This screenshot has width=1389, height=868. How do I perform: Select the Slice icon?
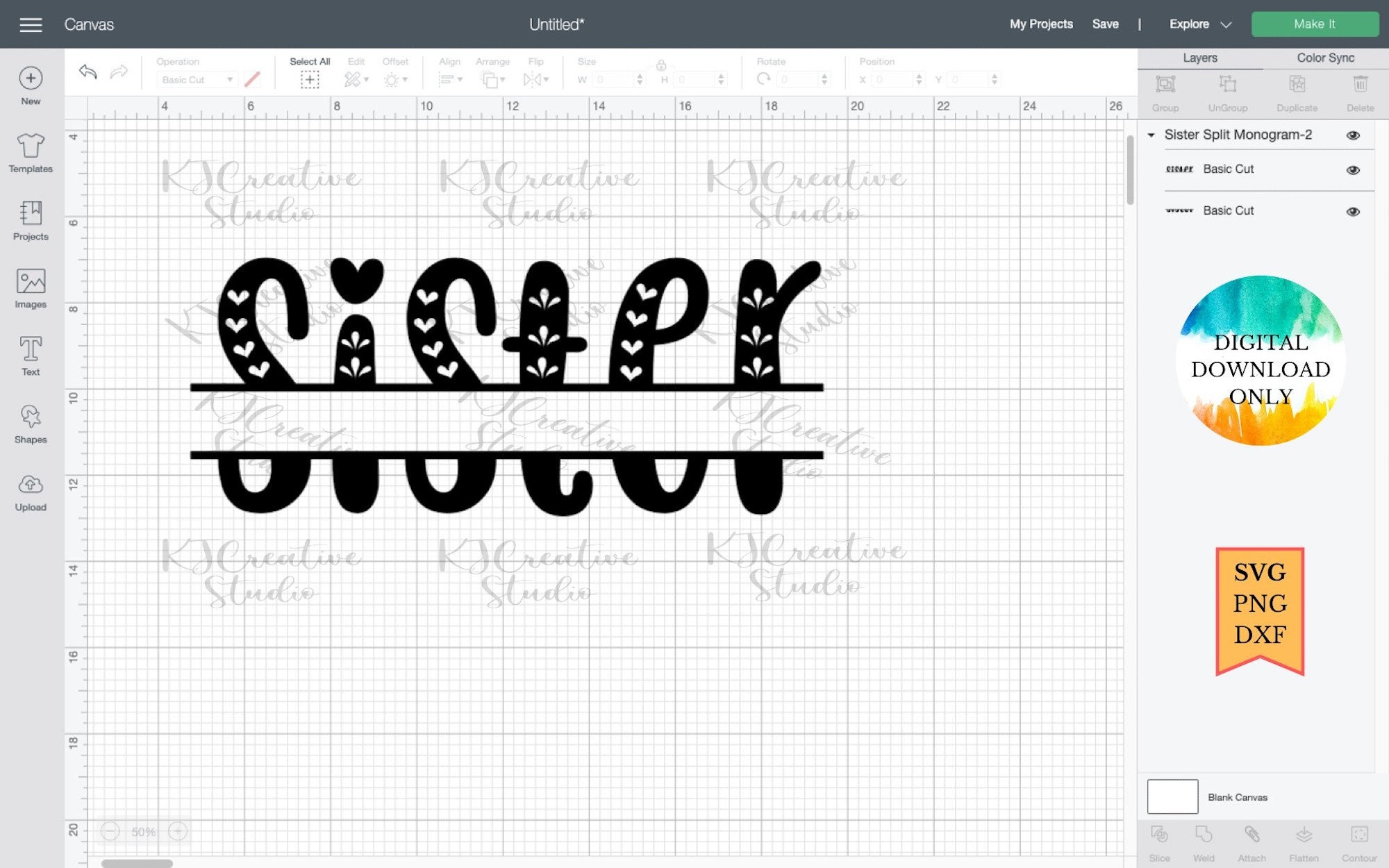[1161, 838]
